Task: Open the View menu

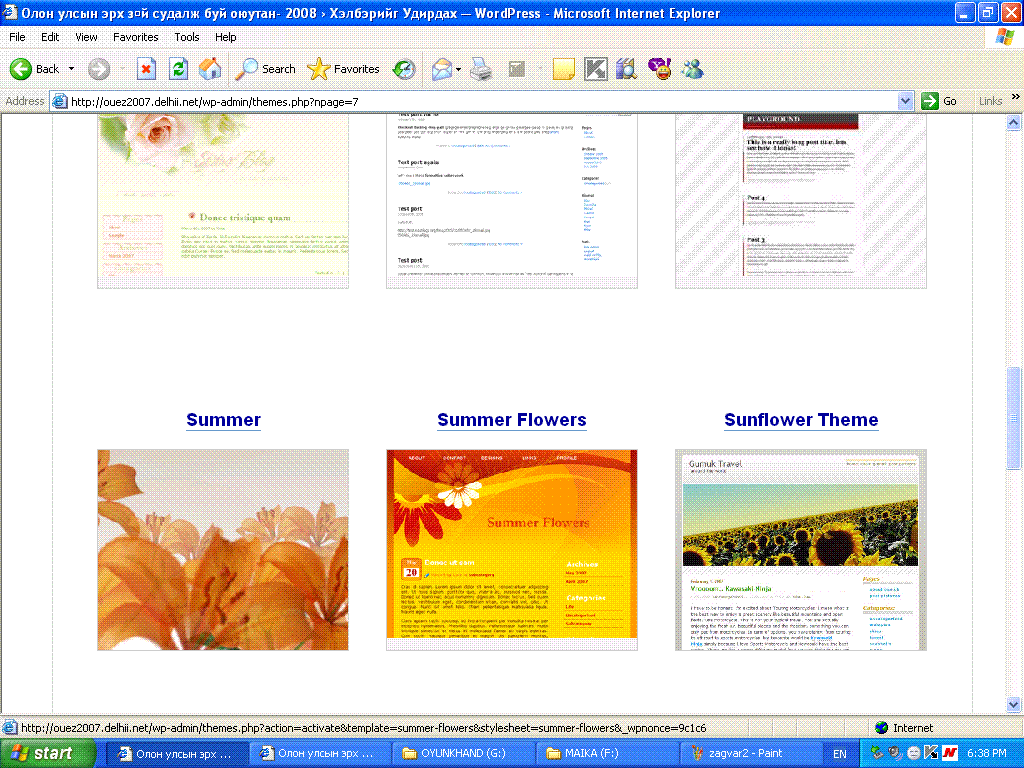Action: (87, 37)
